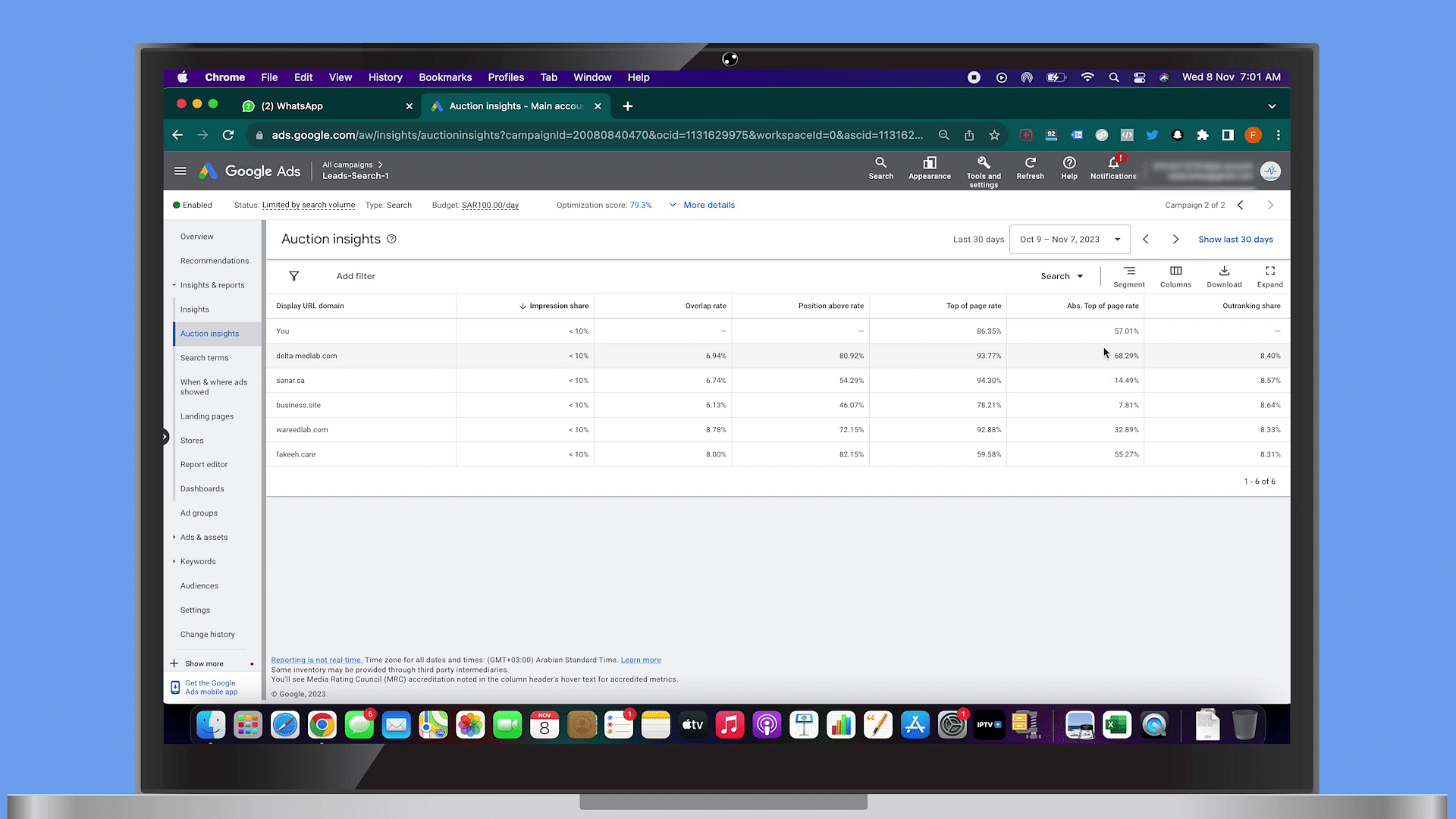Open Finder from the dock
The height and width of the screenshot is (819, 1456).
[x=211, y=725]
